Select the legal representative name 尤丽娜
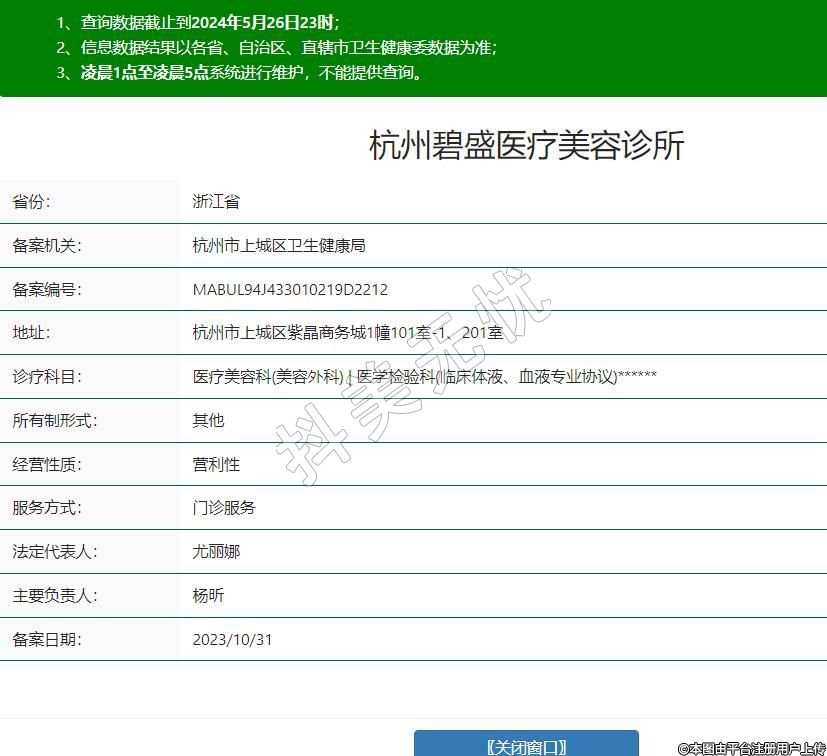The width and height of the screenshot is (827, 756). (216, 552)
